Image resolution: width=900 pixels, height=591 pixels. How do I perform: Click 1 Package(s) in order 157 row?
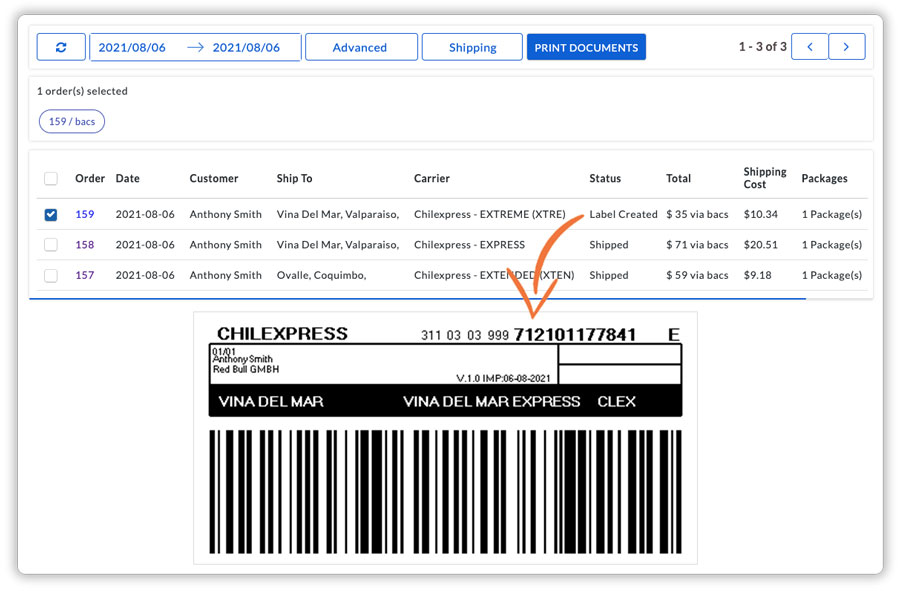(x=832, y=275)
